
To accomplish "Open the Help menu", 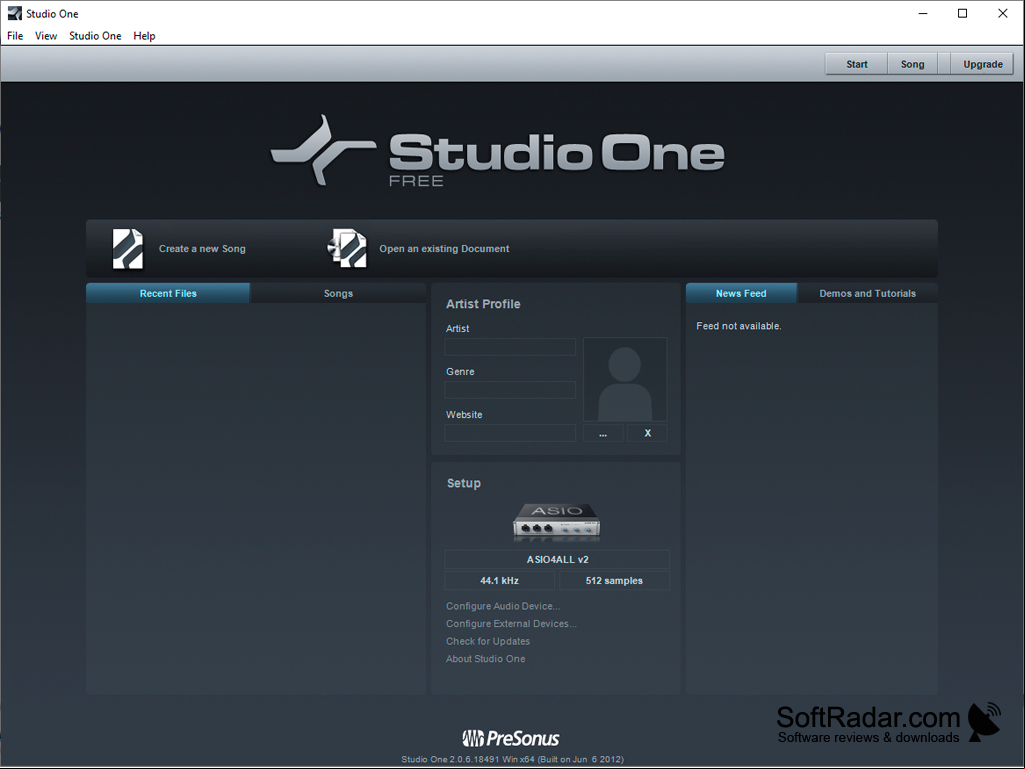I will (x=144, y=36).
